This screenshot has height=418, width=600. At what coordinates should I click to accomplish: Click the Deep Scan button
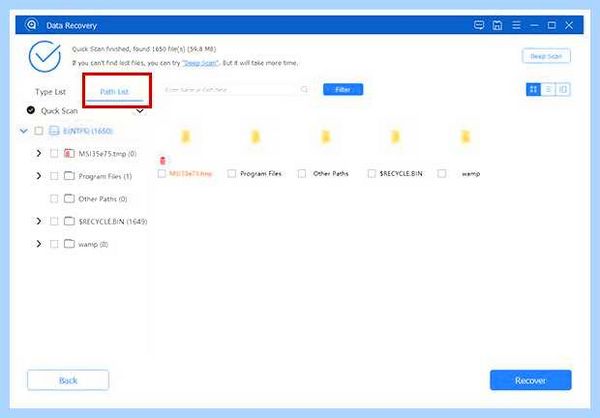546,56
